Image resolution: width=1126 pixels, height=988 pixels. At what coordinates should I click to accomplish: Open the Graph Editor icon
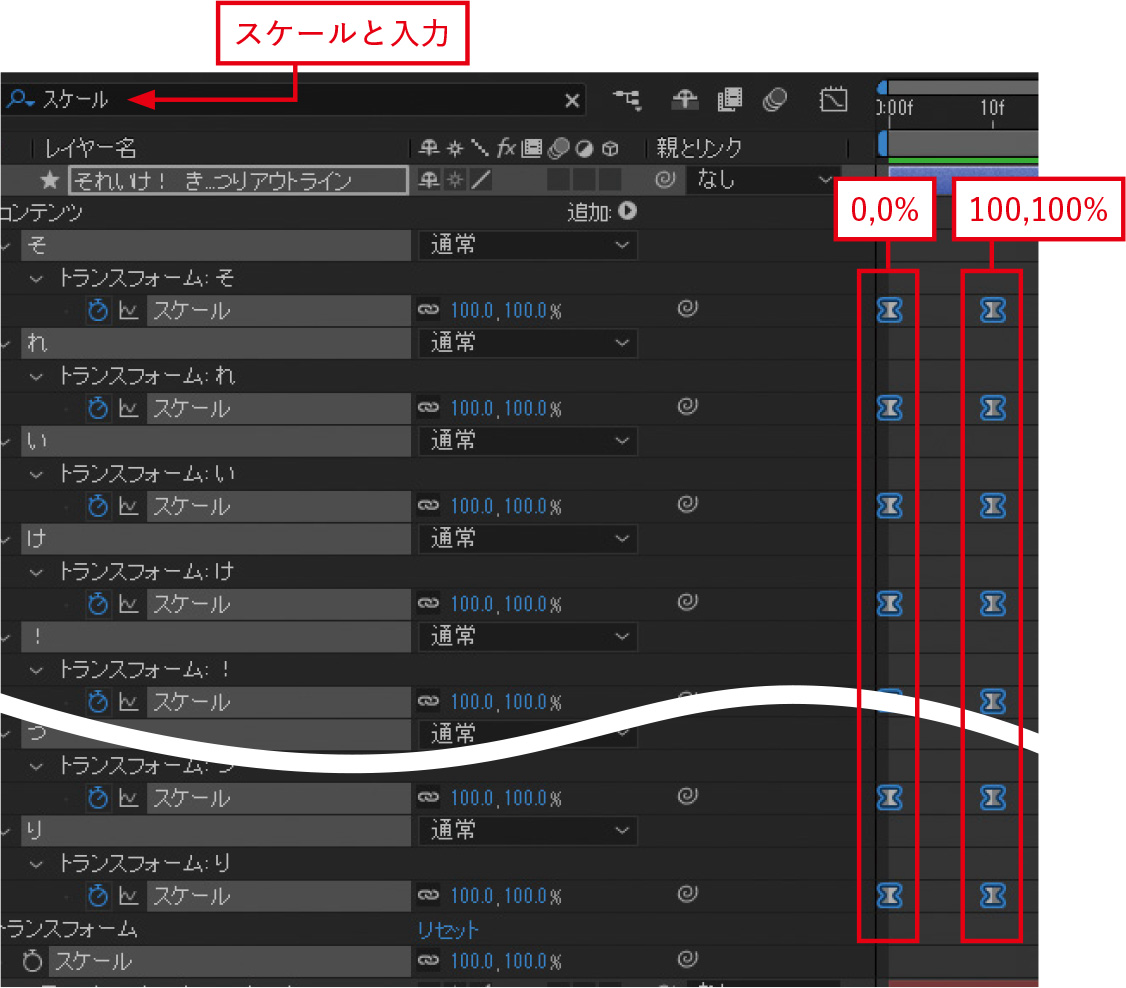tap(833, 99)
